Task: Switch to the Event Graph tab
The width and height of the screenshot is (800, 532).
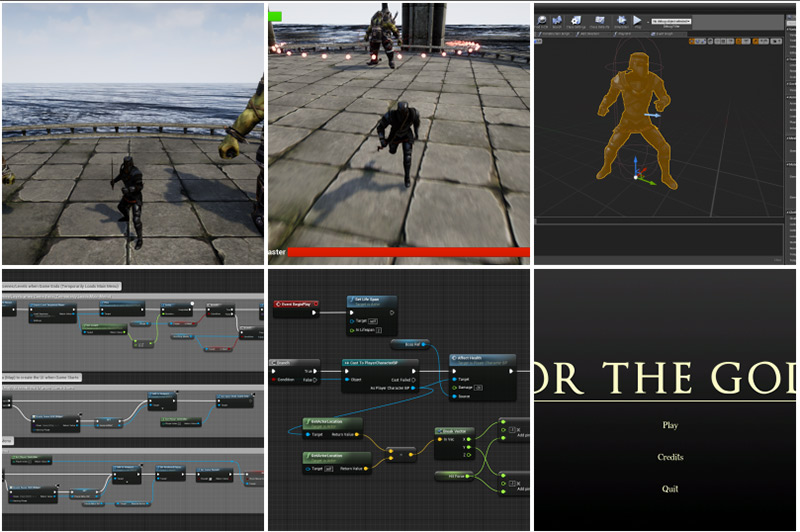Action: pyautogui.click(x=663, y=34)
